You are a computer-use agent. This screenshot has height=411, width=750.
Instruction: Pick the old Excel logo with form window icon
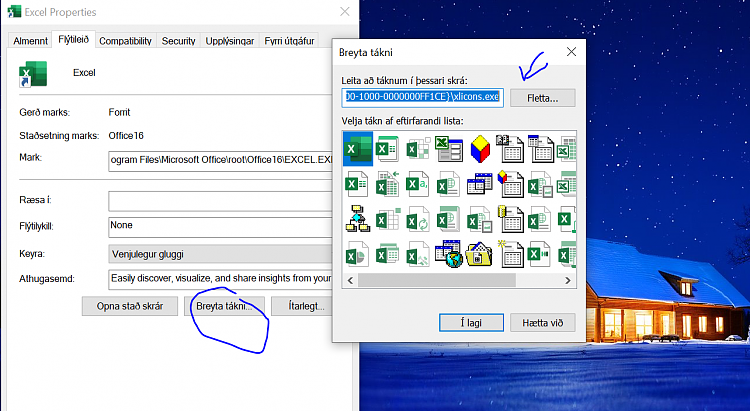click(x=449, y=149)
